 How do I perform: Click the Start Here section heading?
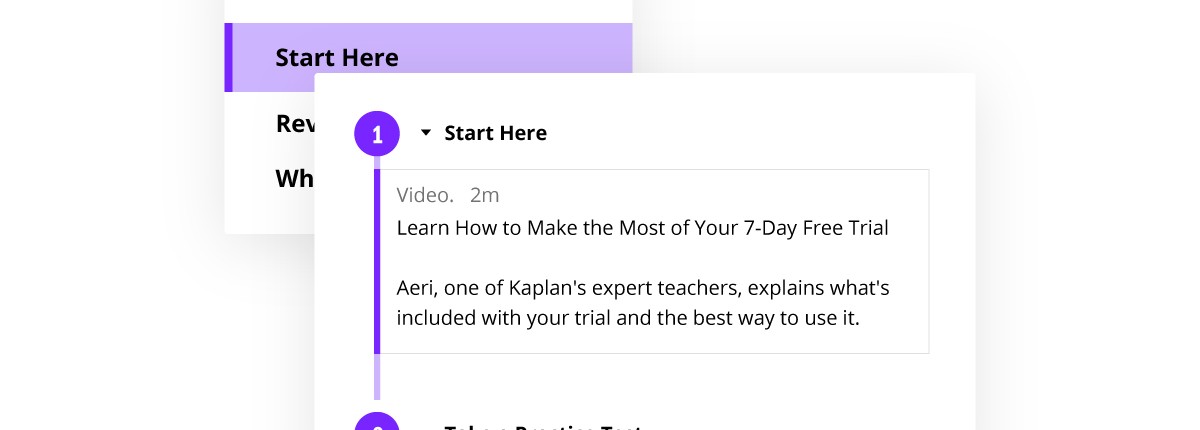495,133
